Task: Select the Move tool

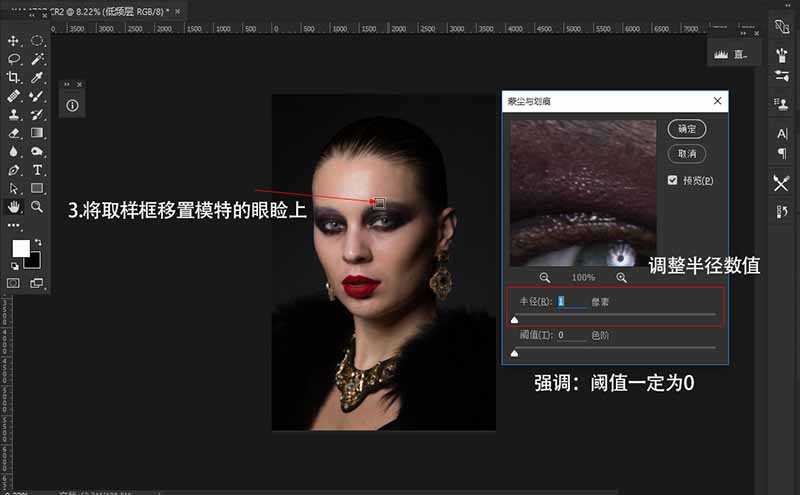Action: tap(14, 41)
